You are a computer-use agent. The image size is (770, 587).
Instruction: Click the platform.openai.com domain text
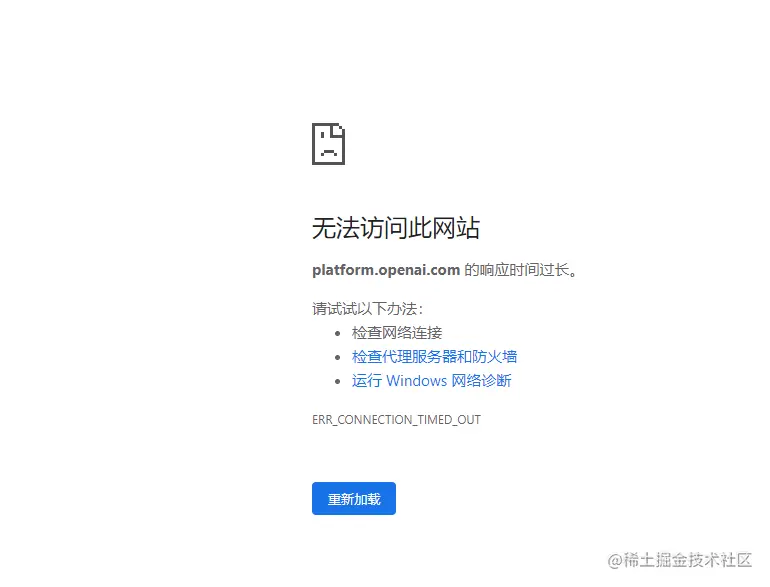pyautogui.click(x=386, y=270)
